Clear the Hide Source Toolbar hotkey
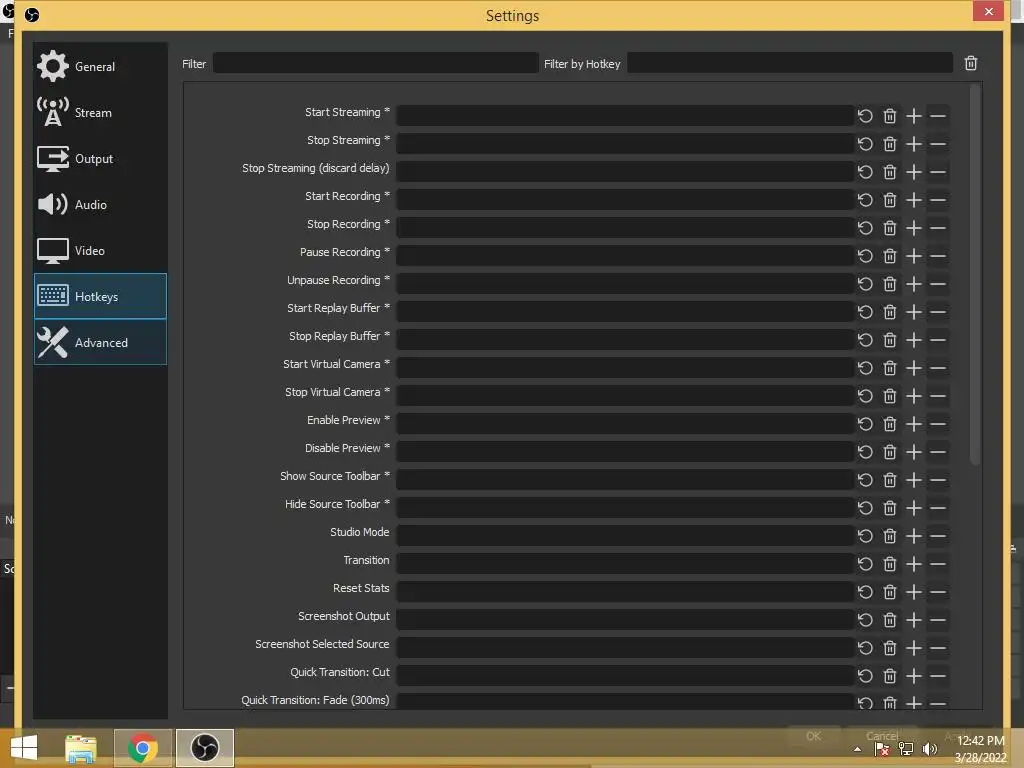Image resolution: width=1024 pixels, height=768 pixels. click(889, 508)
